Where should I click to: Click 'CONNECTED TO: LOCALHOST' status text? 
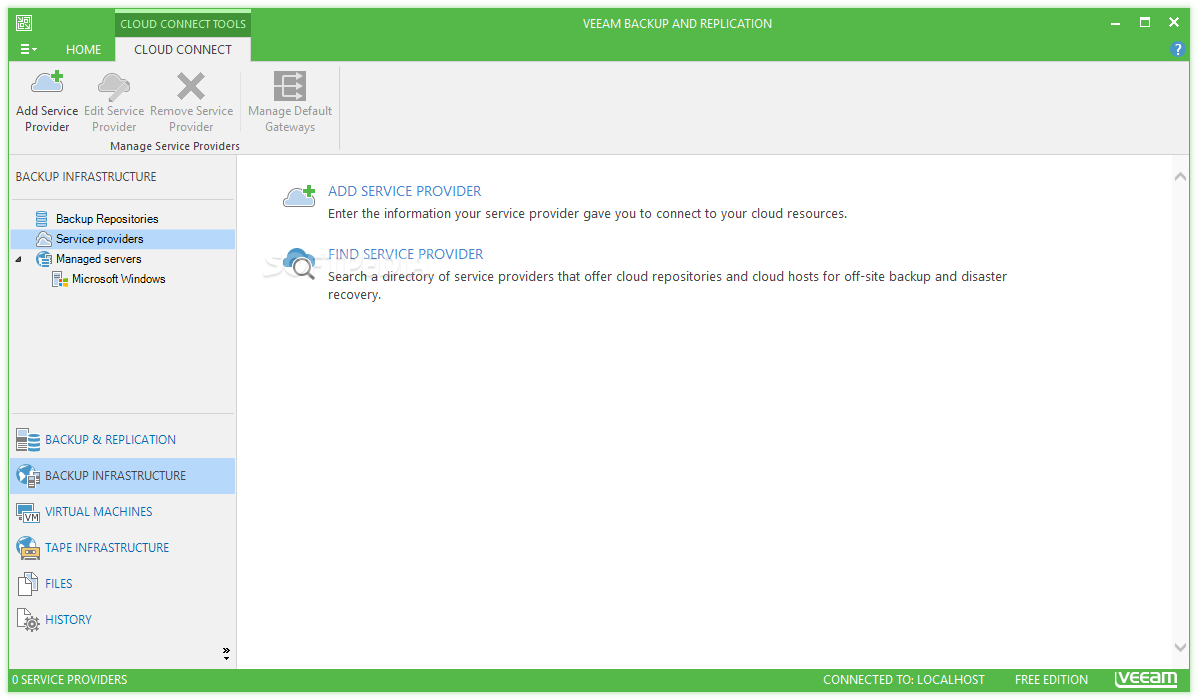pos(904,679)
